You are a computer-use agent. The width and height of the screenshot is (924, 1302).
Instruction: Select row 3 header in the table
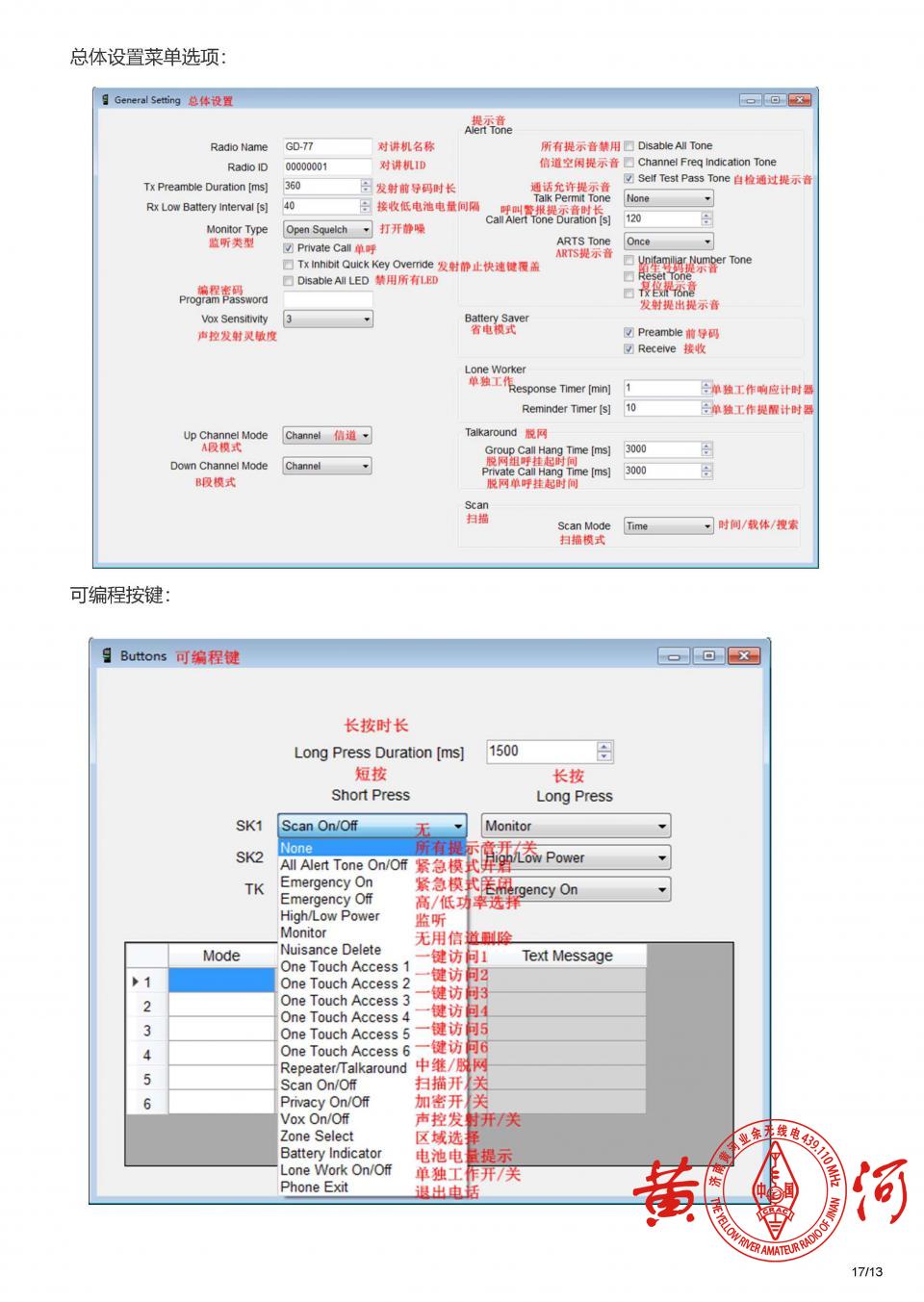(147, 1031)
